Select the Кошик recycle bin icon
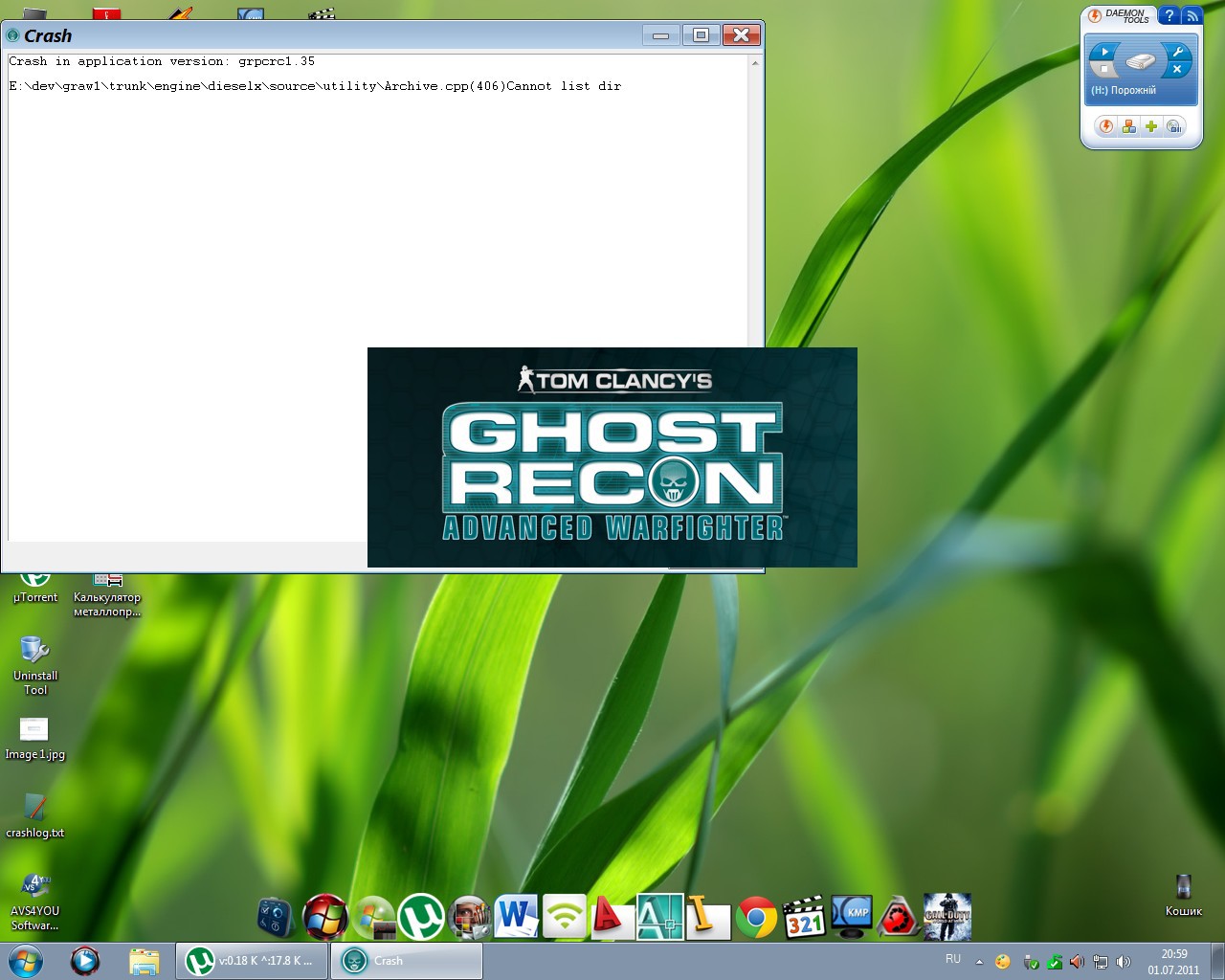Image resolution: width=1225 pixels, height=980 pixels. point(1184,895)
